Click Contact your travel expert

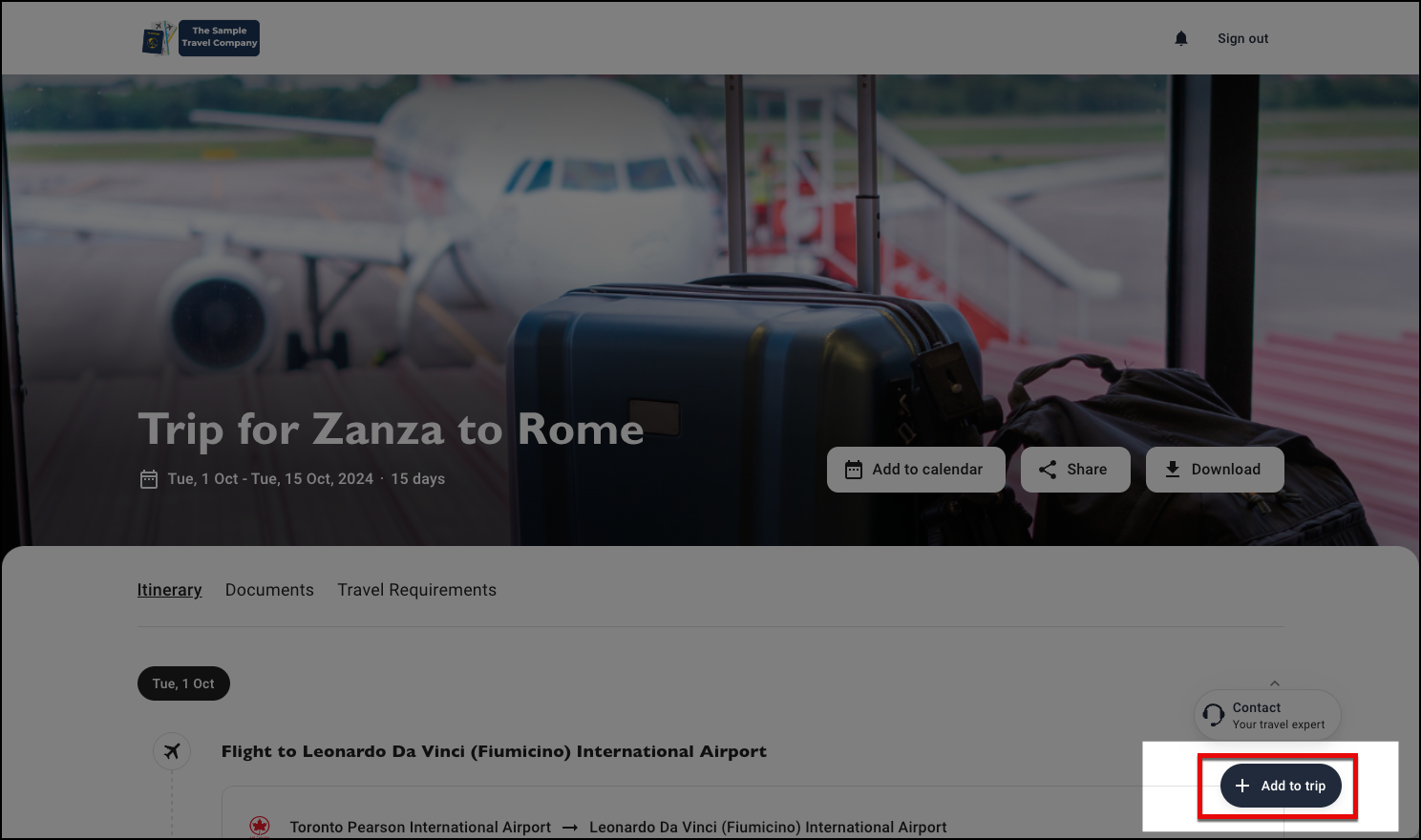coord(1267,715)
